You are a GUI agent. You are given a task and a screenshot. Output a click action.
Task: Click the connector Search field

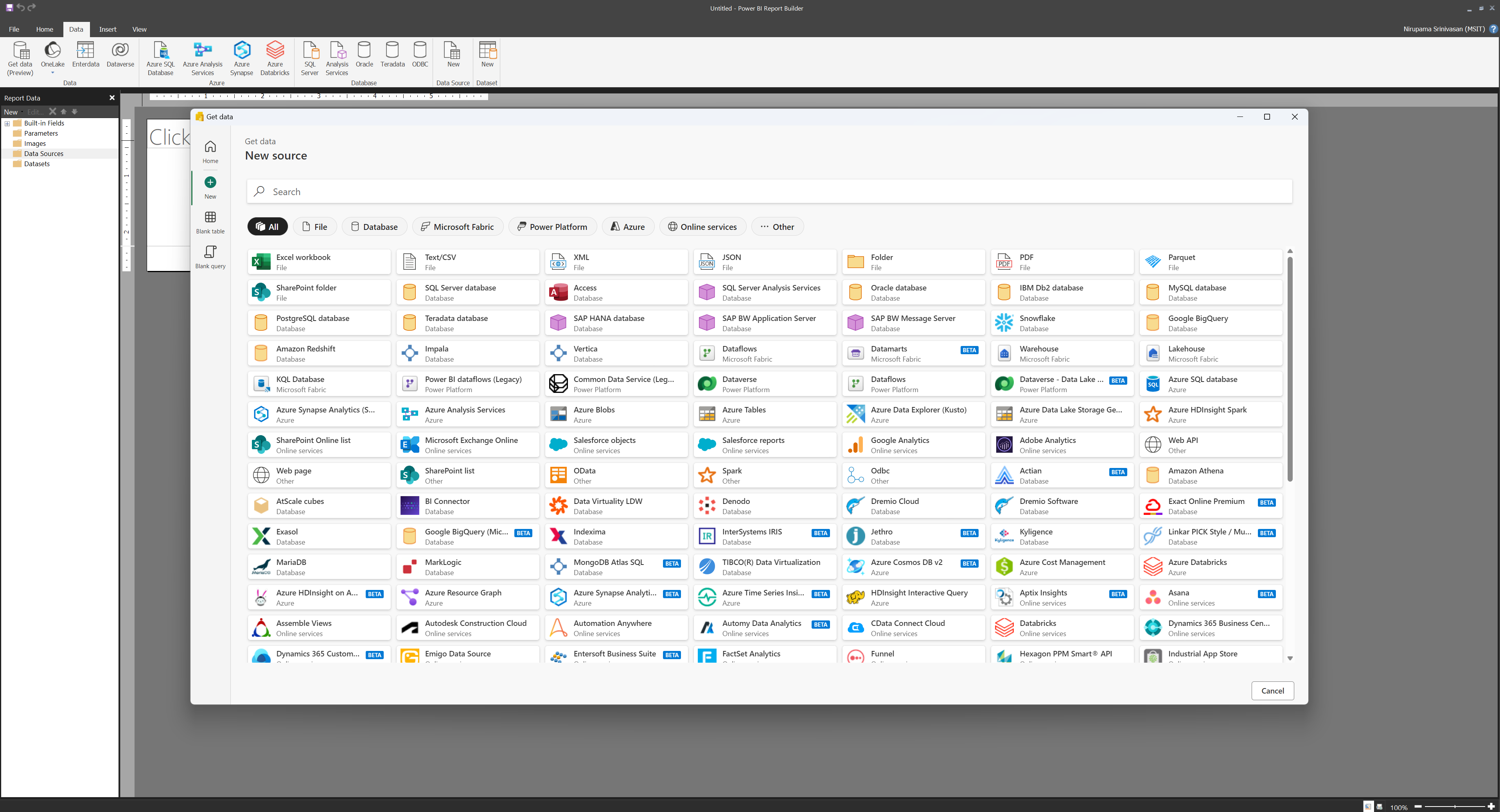769,192
